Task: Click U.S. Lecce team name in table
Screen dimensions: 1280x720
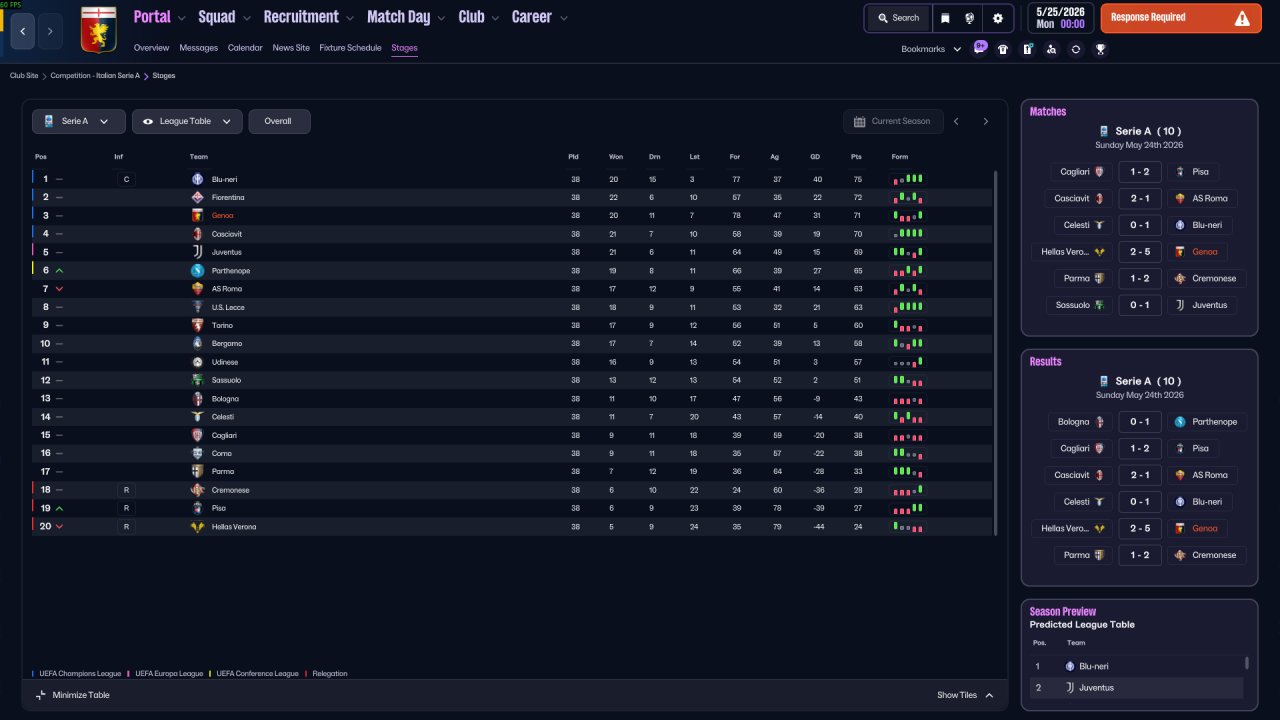Action: tap(228, 307)
